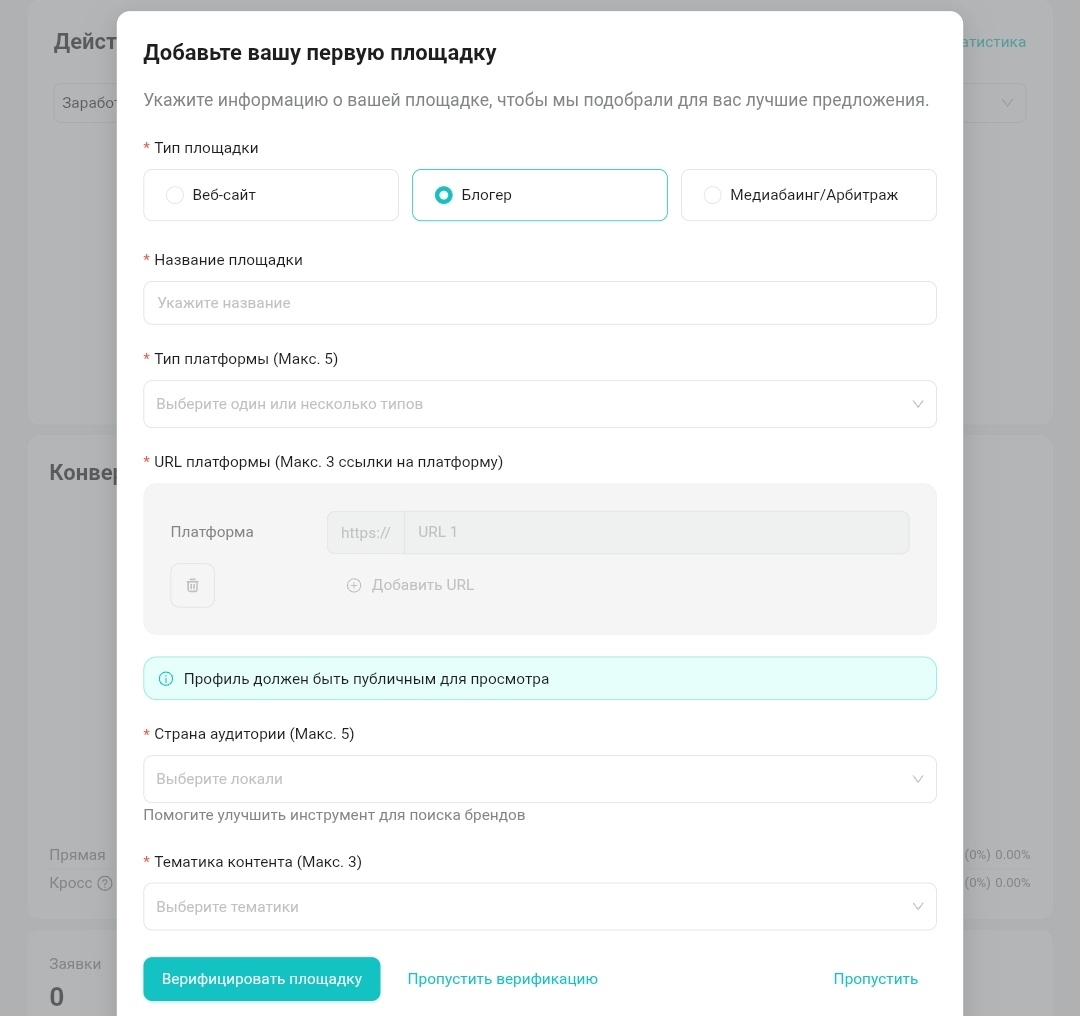The height and width of the screenshot is (1016, 1080).
Task: Click the chevron of Тип платформы field
Action: [x=918, y=404]
